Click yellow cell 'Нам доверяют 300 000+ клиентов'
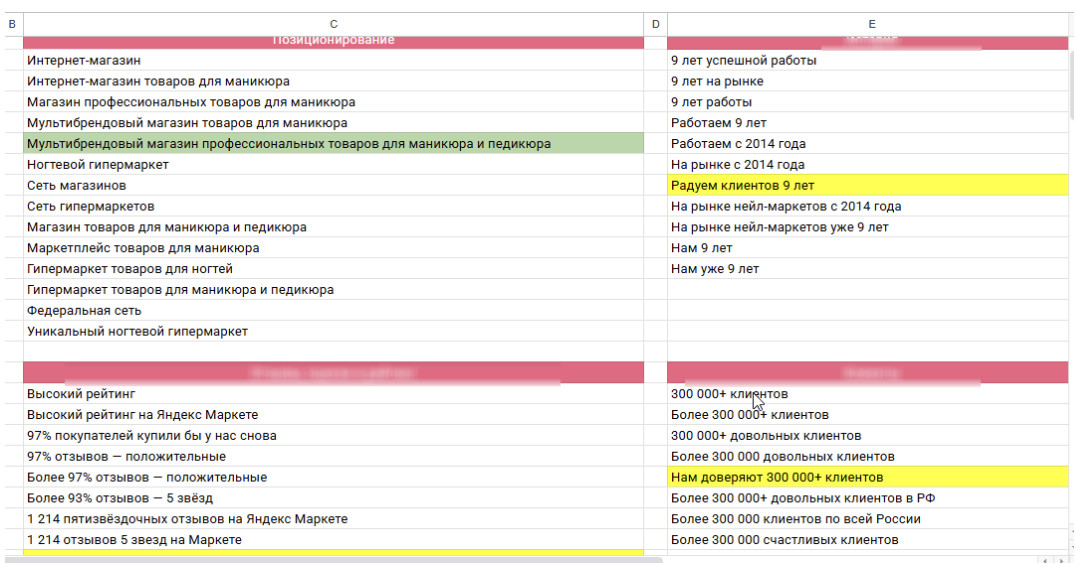1076x564 pixels. [867, 478]
